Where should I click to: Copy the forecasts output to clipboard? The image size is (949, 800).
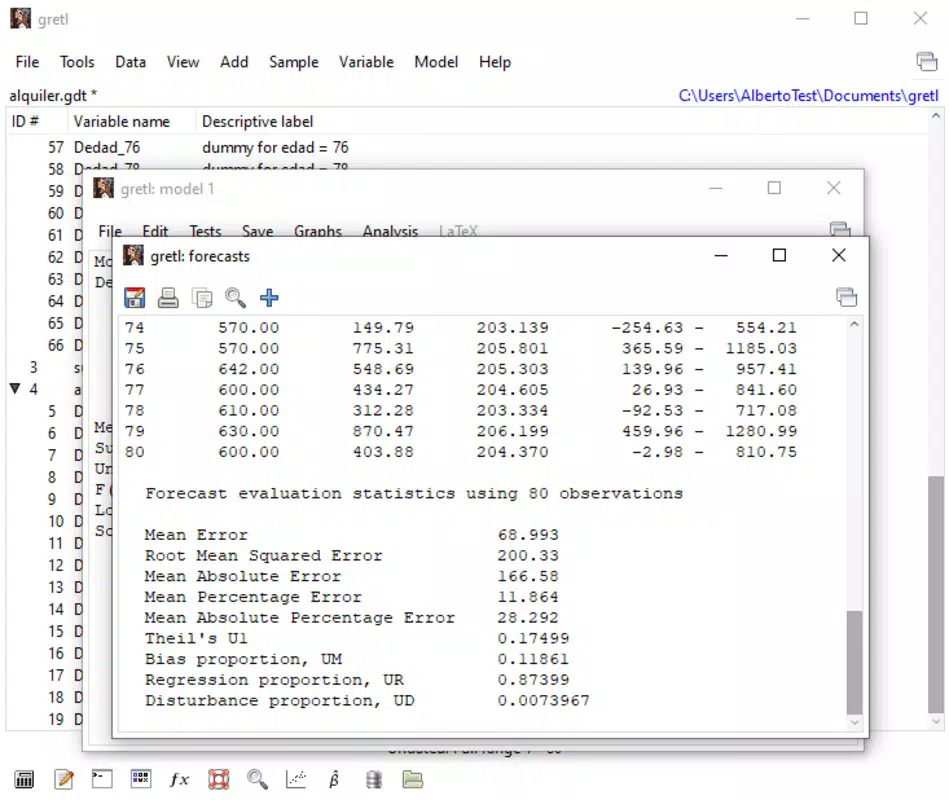click(x=202, y=298)
